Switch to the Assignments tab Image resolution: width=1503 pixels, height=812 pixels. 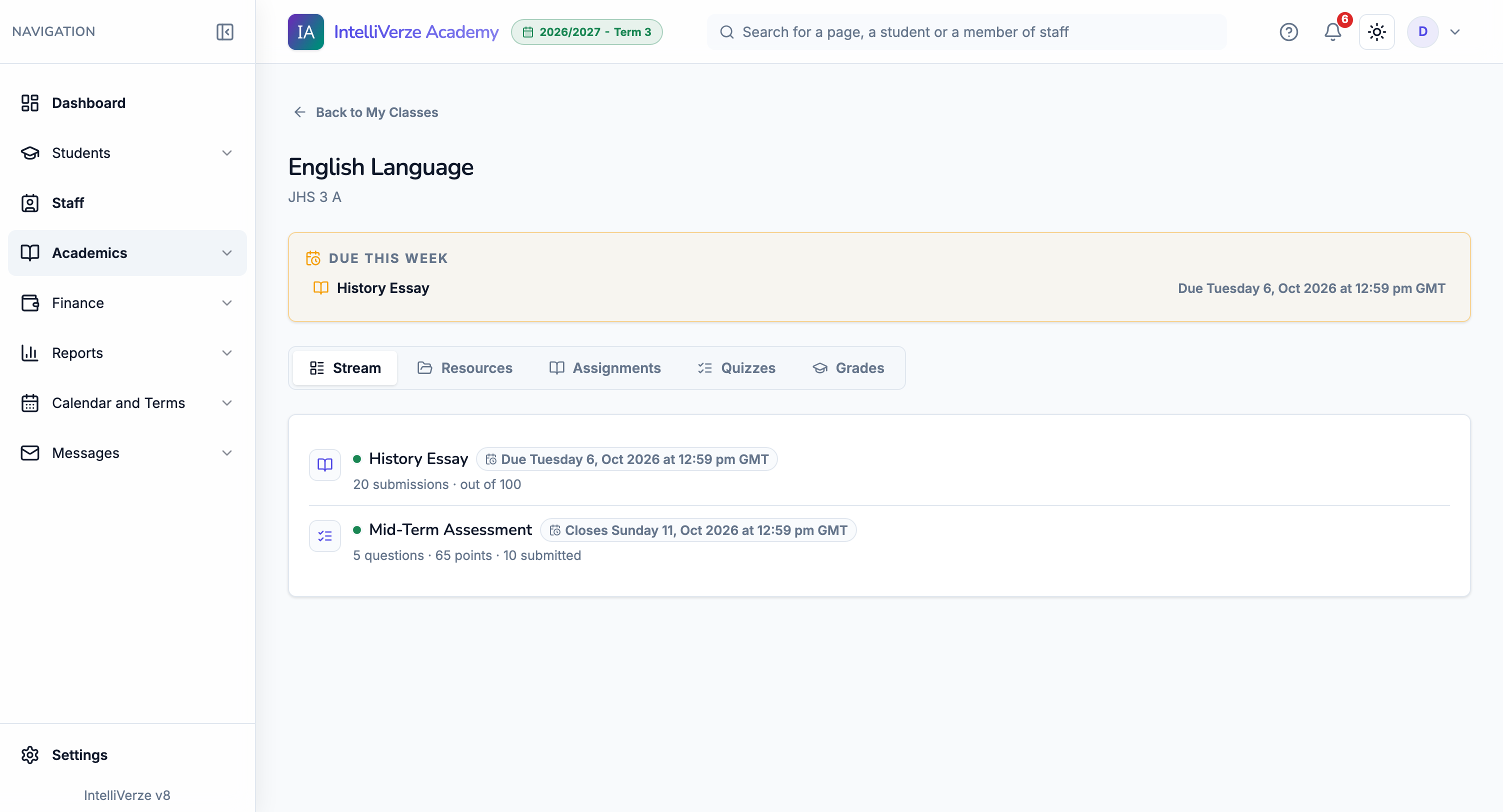pyautogui.click(x=605, y=368)
